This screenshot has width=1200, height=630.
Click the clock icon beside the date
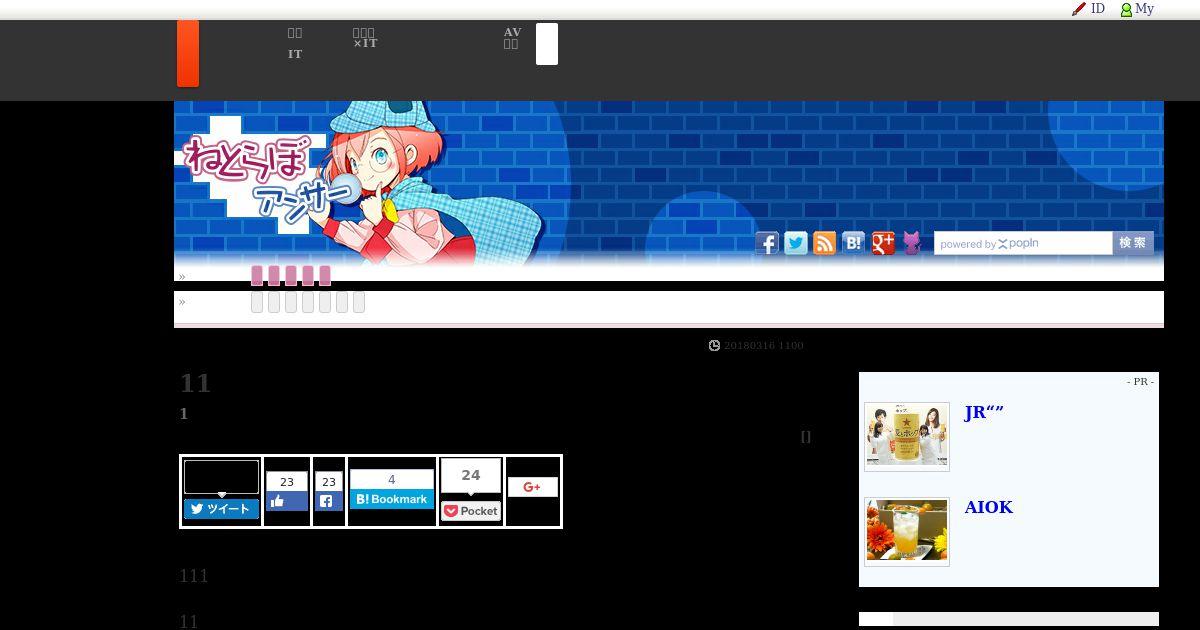coord(714,345)
